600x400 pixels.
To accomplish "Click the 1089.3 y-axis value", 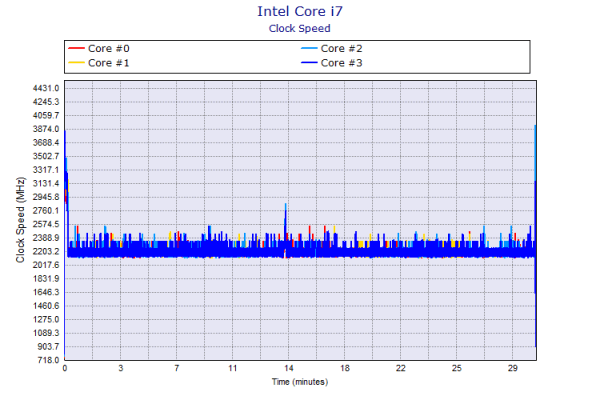I will tap(46, 333).
